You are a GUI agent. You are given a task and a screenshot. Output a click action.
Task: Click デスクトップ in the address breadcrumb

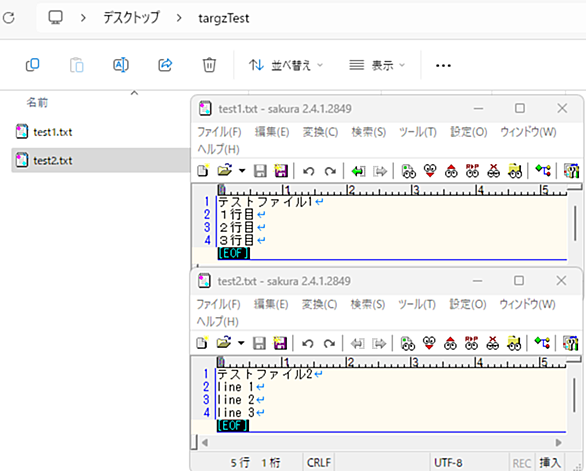tap(131, 18)
